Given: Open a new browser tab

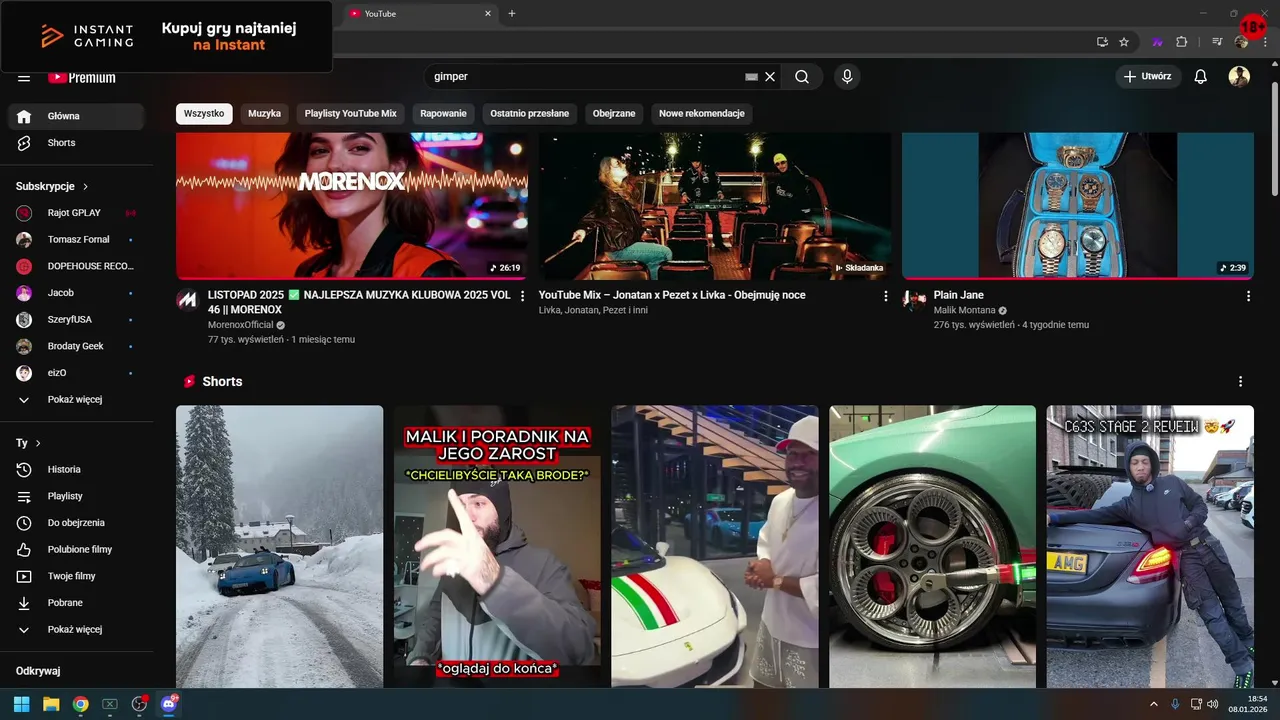Looking at the screenshot, I should 512,14.
